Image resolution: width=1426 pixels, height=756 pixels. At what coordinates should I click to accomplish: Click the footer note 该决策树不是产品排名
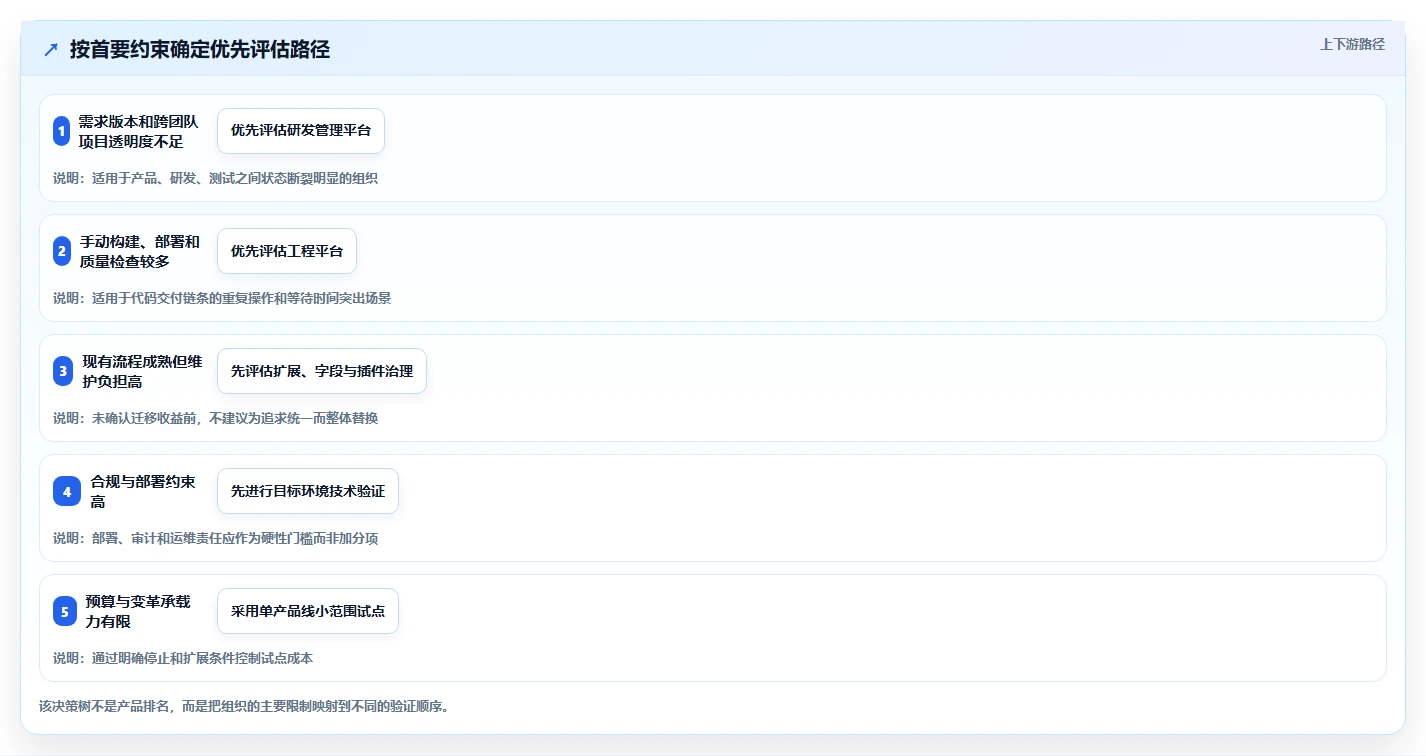click(244, 706)
